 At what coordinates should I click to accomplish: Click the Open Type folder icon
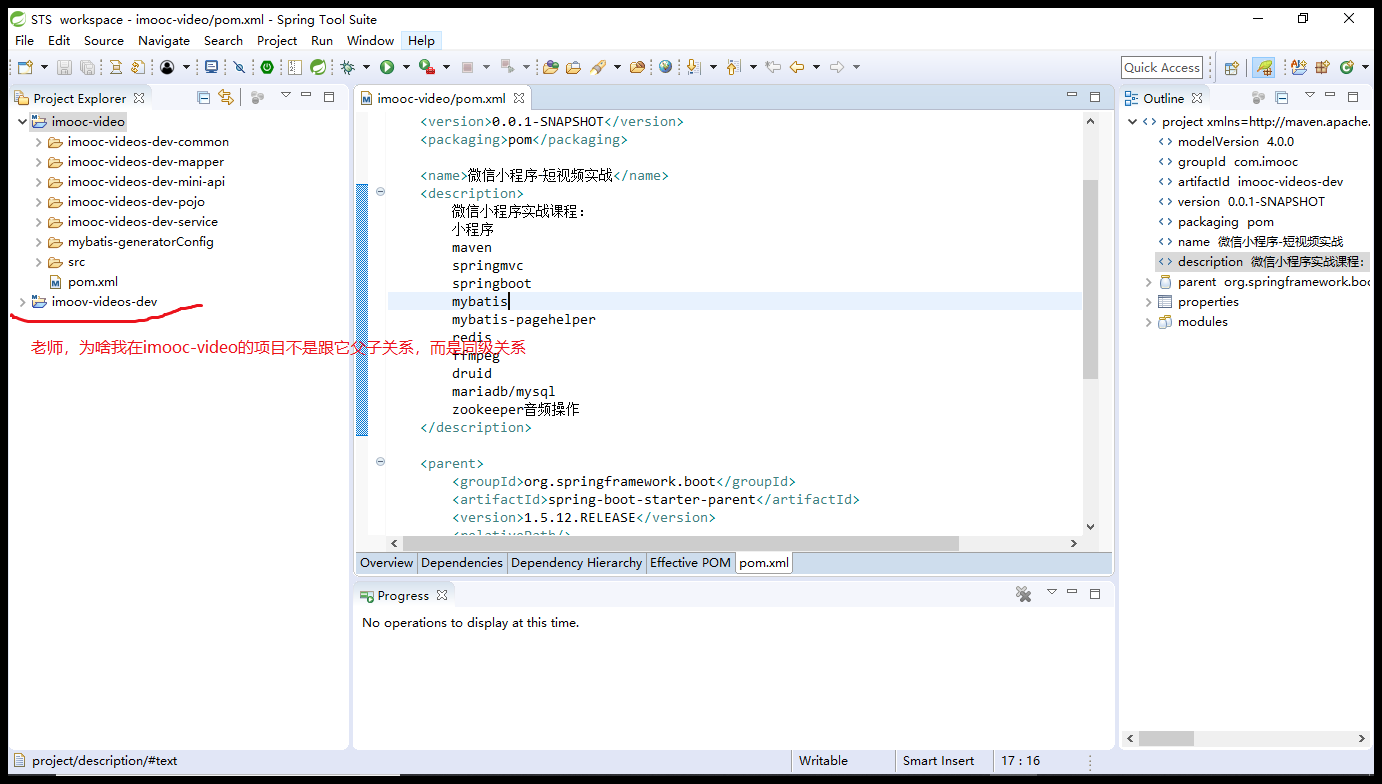[x=550, y=67]
